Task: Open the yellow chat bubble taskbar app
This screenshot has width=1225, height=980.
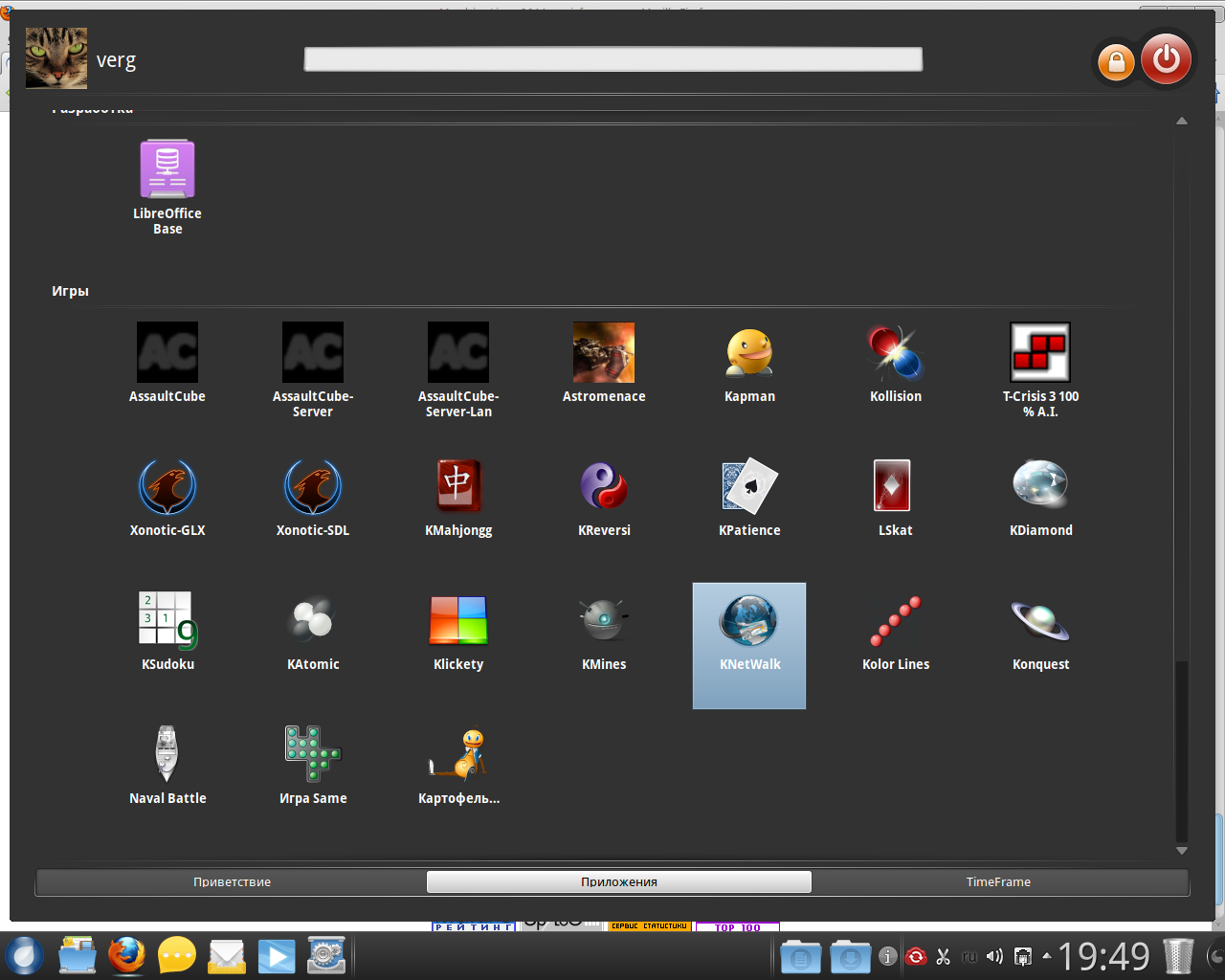Action: 177,955
